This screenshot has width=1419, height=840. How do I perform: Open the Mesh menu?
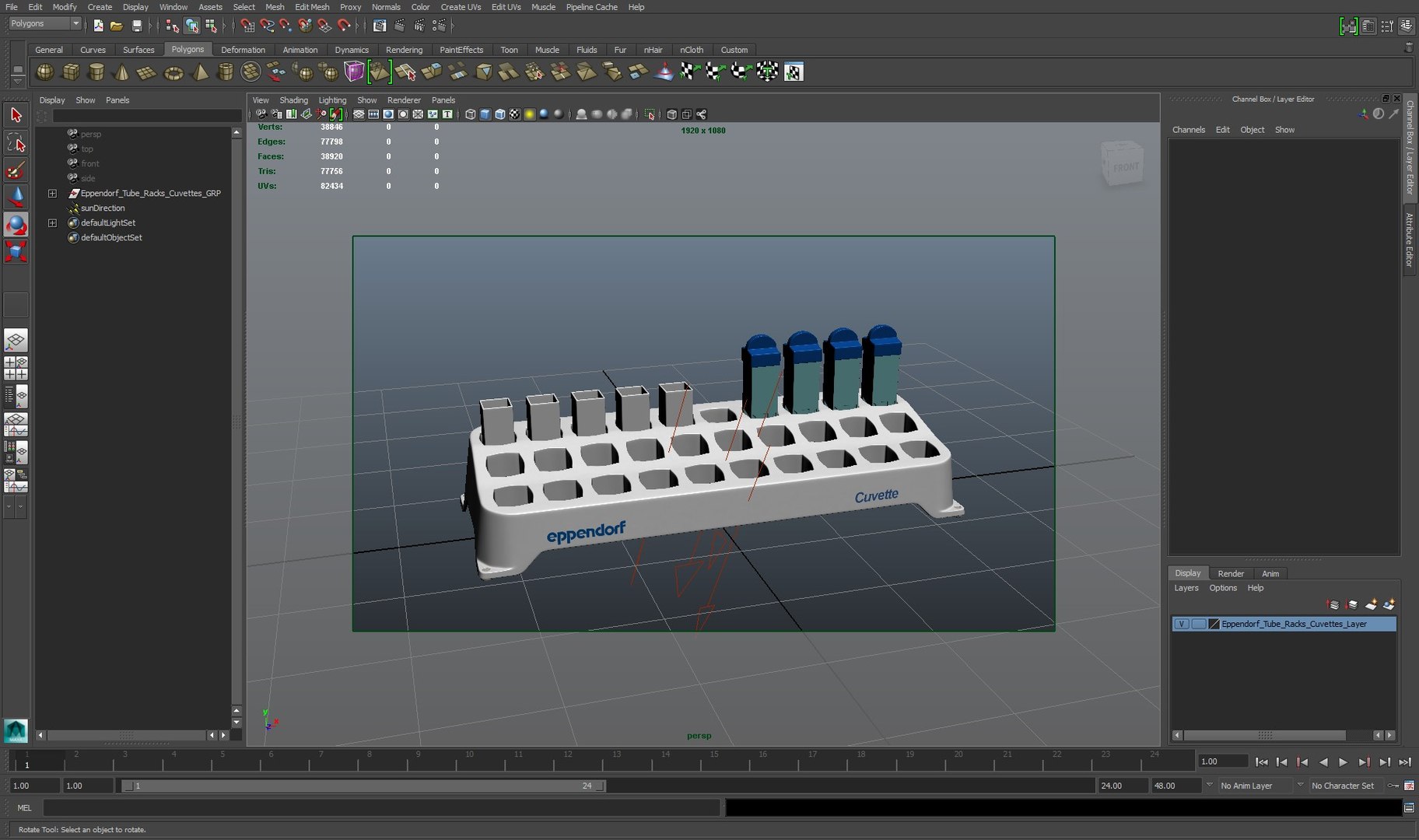coord(275,7)
